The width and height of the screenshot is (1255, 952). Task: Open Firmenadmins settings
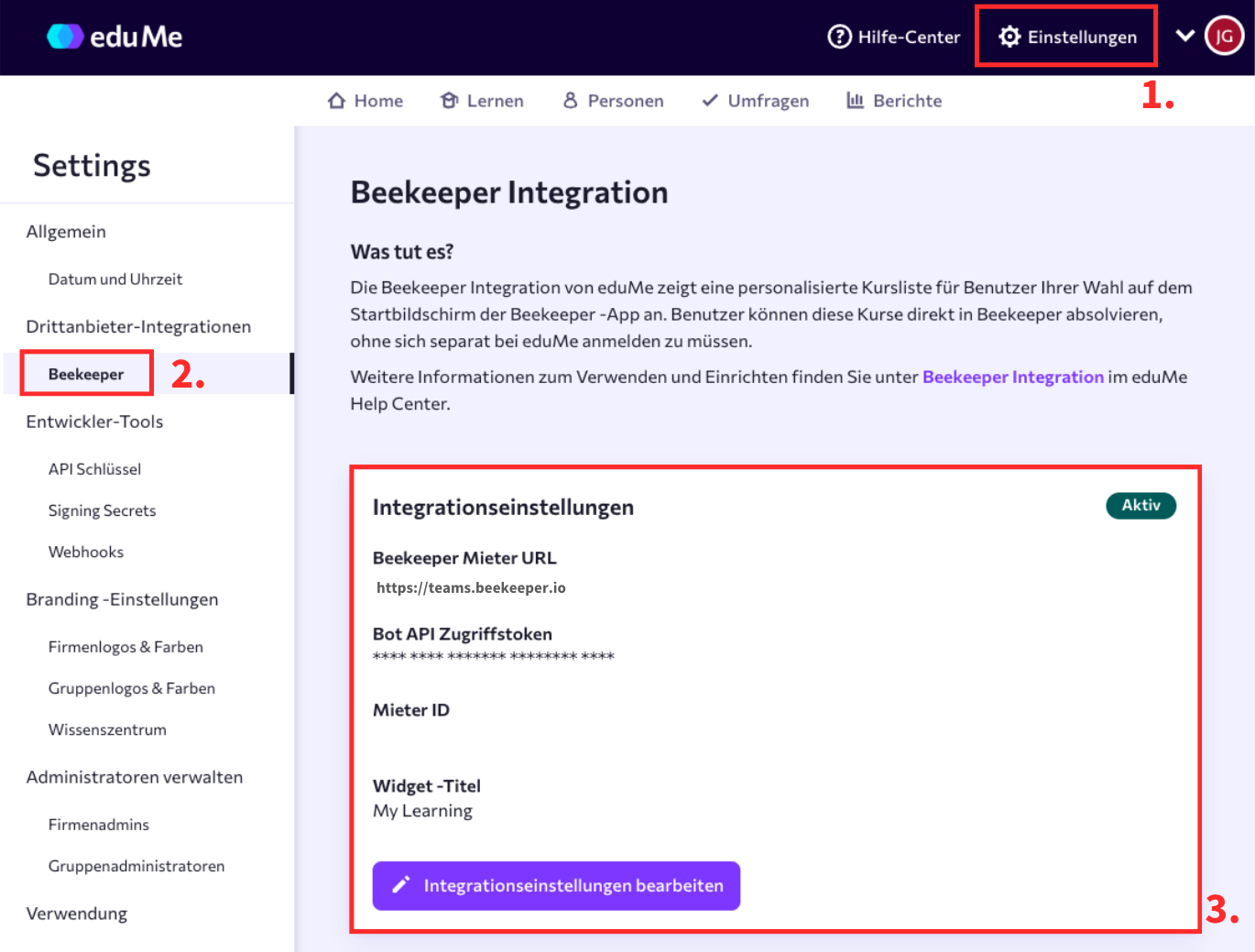tap(99, 825)
